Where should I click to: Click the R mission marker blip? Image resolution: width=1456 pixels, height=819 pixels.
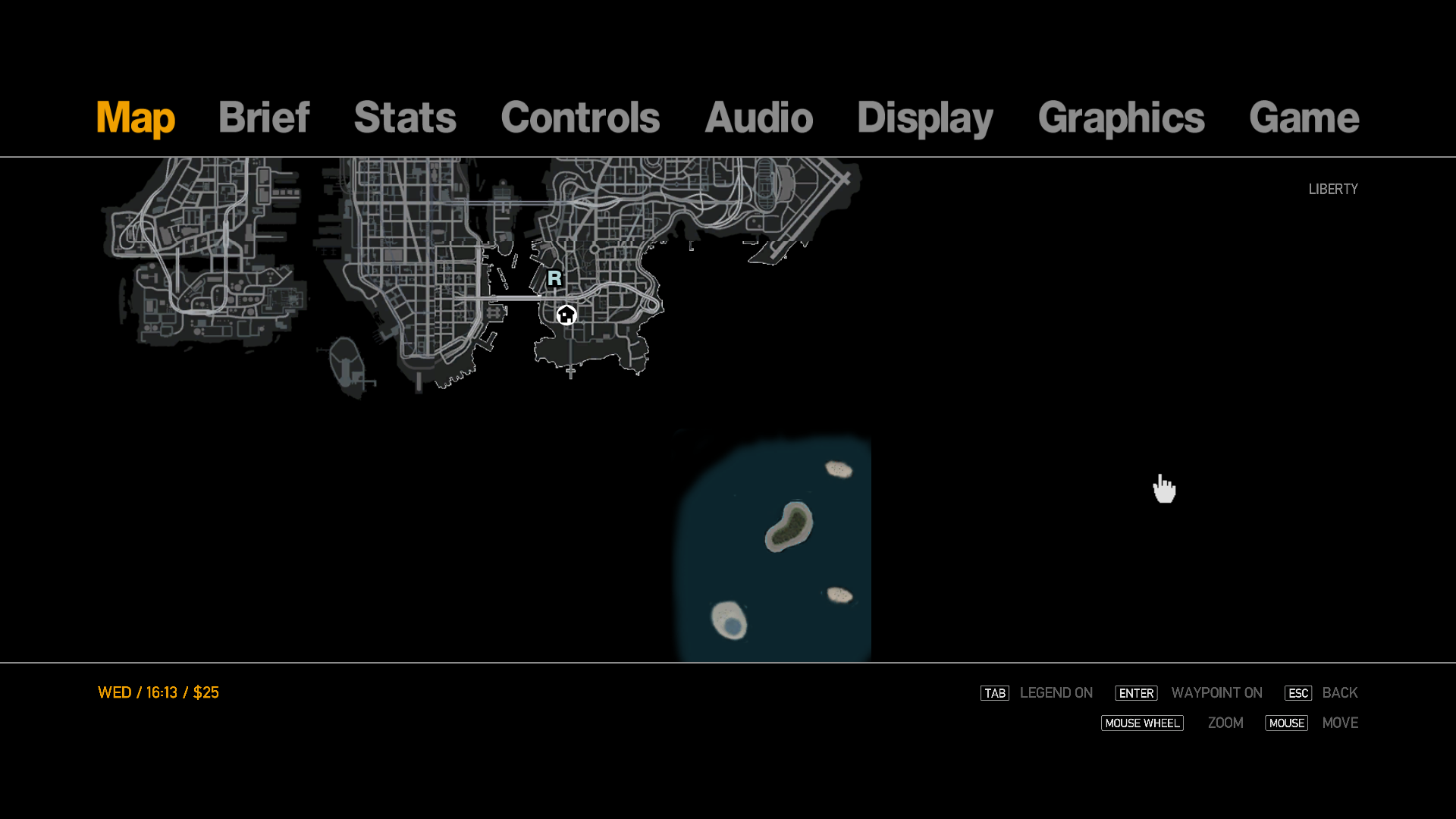[x=554, y=278]
